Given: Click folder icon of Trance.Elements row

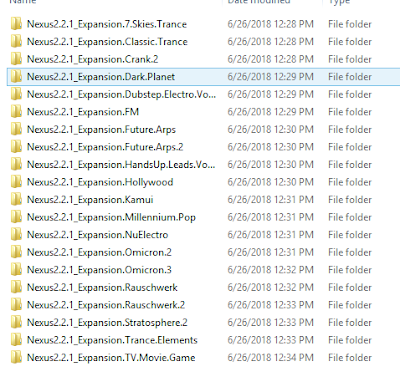Looking at the screenshot, I should pos(16,340).
